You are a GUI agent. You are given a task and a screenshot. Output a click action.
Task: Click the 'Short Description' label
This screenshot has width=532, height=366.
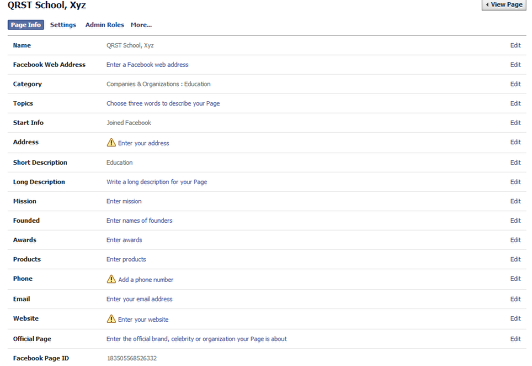(40, 162)
